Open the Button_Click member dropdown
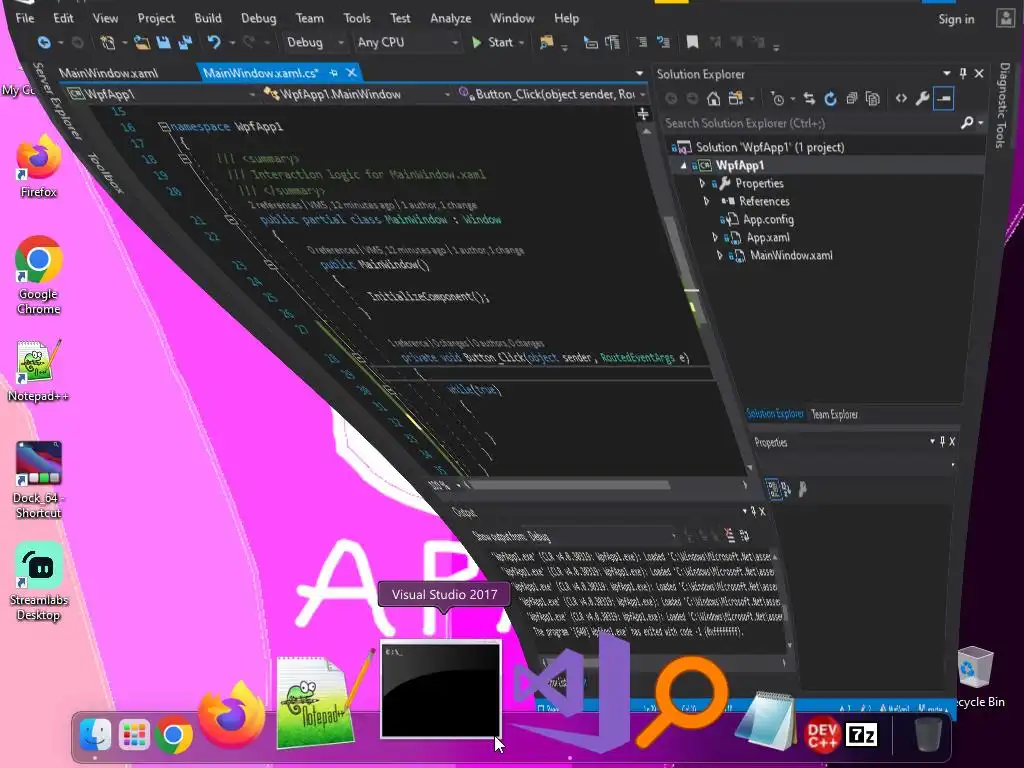Screen dimensions: 1024x768 551,95
